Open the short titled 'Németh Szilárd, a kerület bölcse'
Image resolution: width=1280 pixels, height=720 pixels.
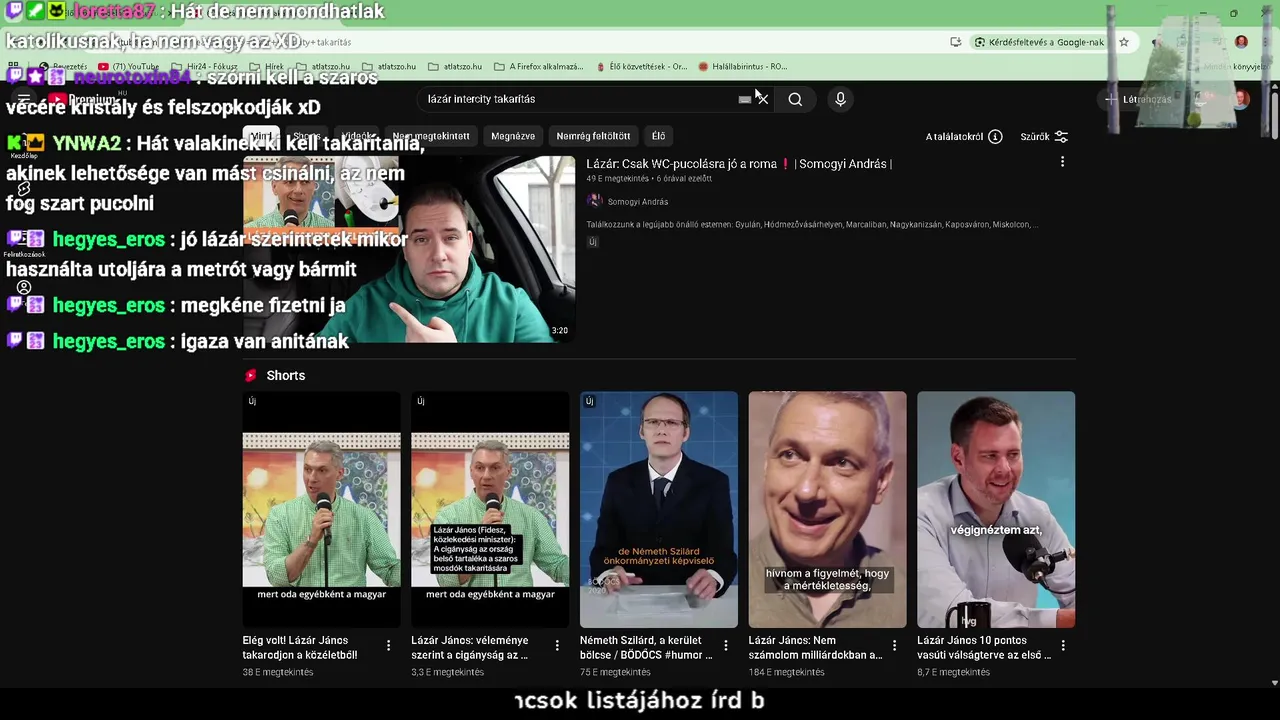click(x=646, y=647)
